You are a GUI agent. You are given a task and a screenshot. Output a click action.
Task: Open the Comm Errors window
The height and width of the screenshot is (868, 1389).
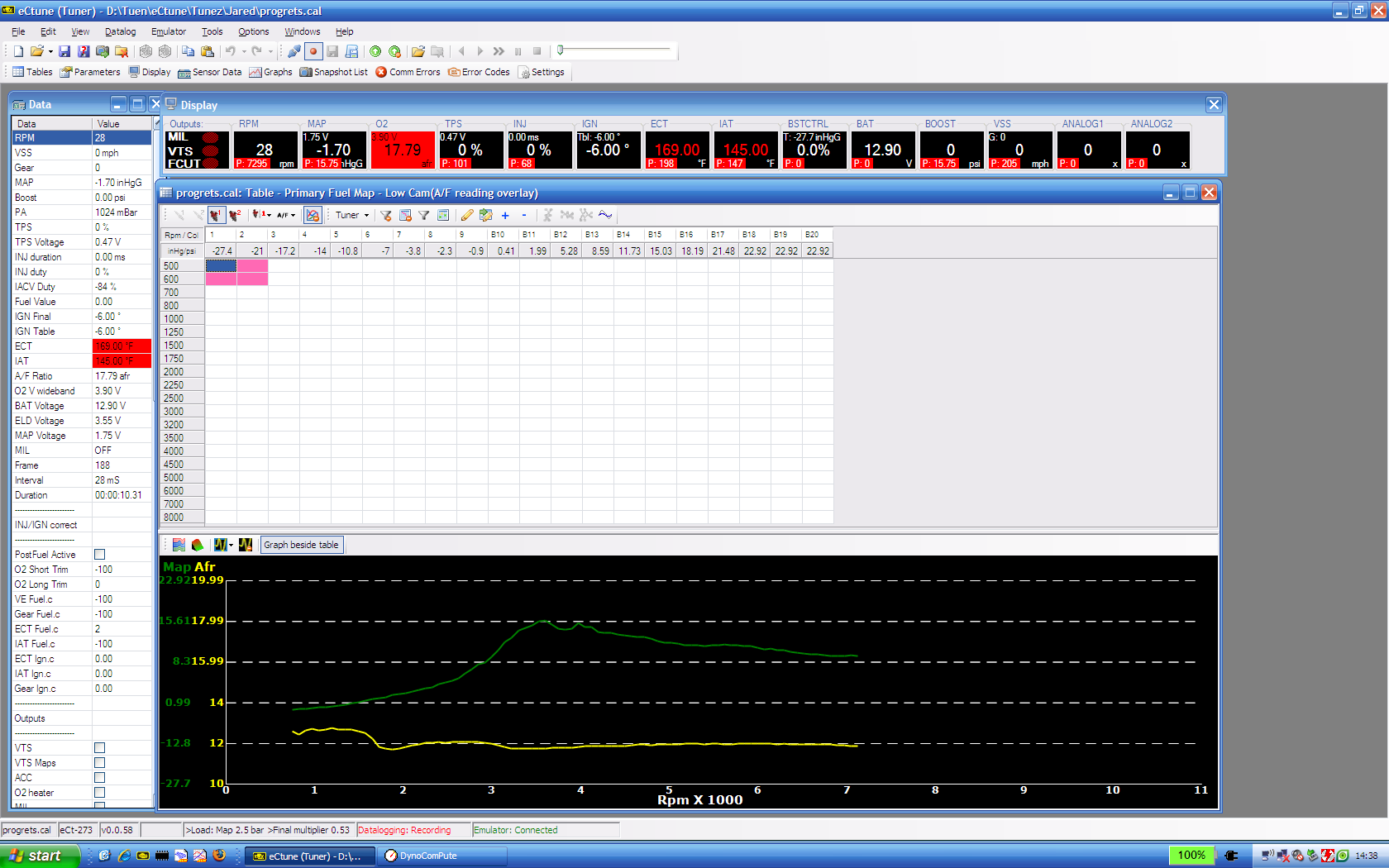(x=408, y=72)
